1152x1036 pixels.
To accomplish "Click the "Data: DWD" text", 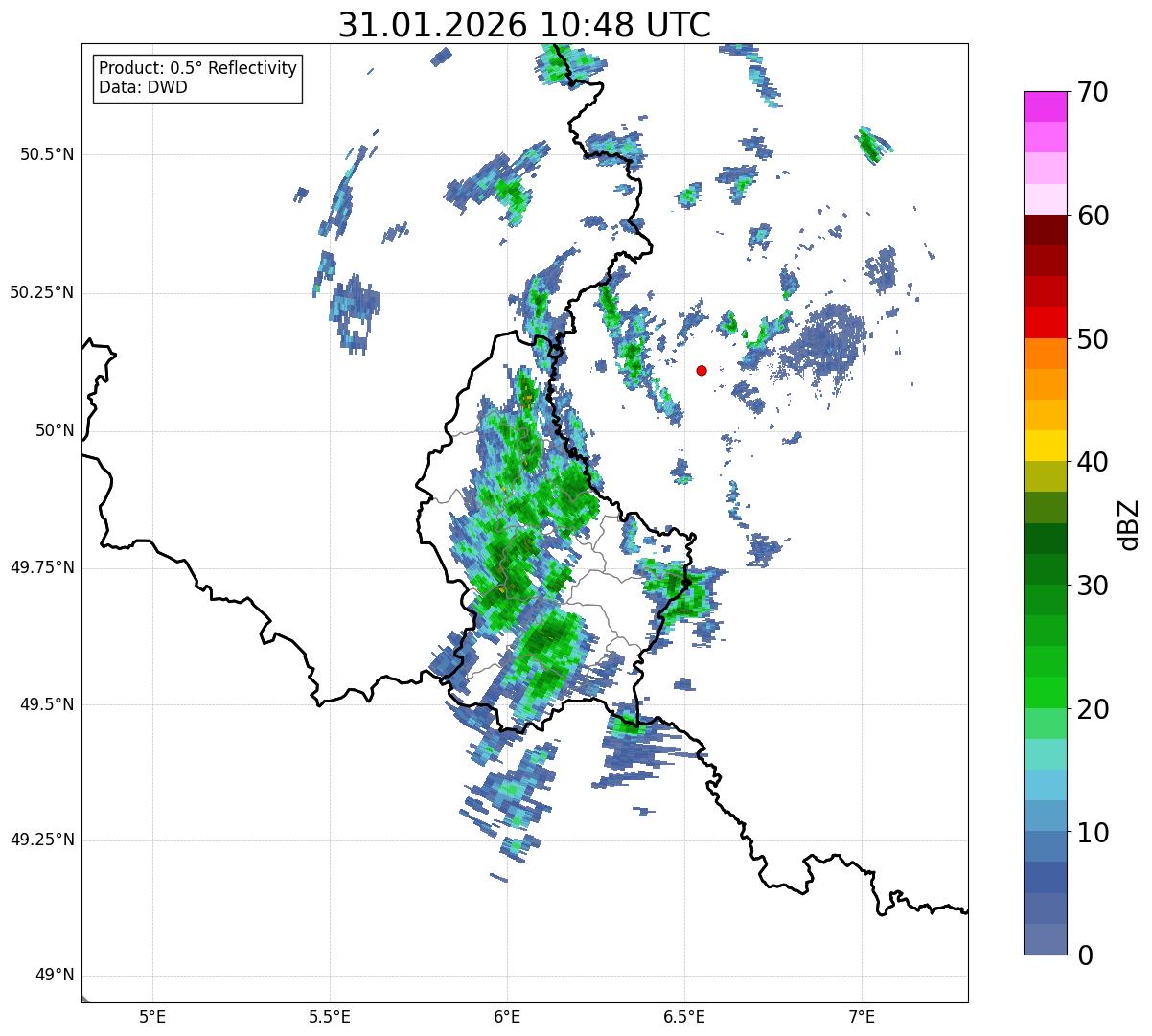I will [144, 87].
